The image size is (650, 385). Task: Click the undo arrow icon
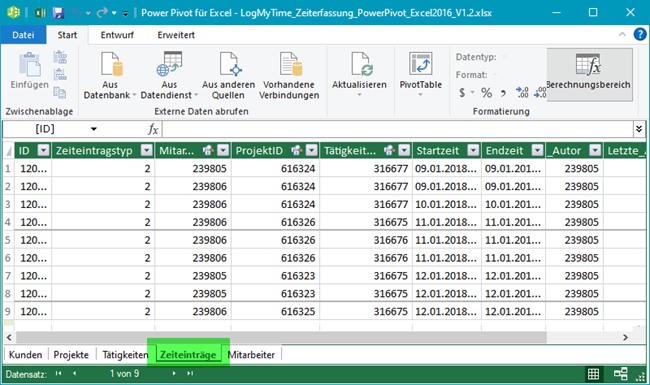77,13
